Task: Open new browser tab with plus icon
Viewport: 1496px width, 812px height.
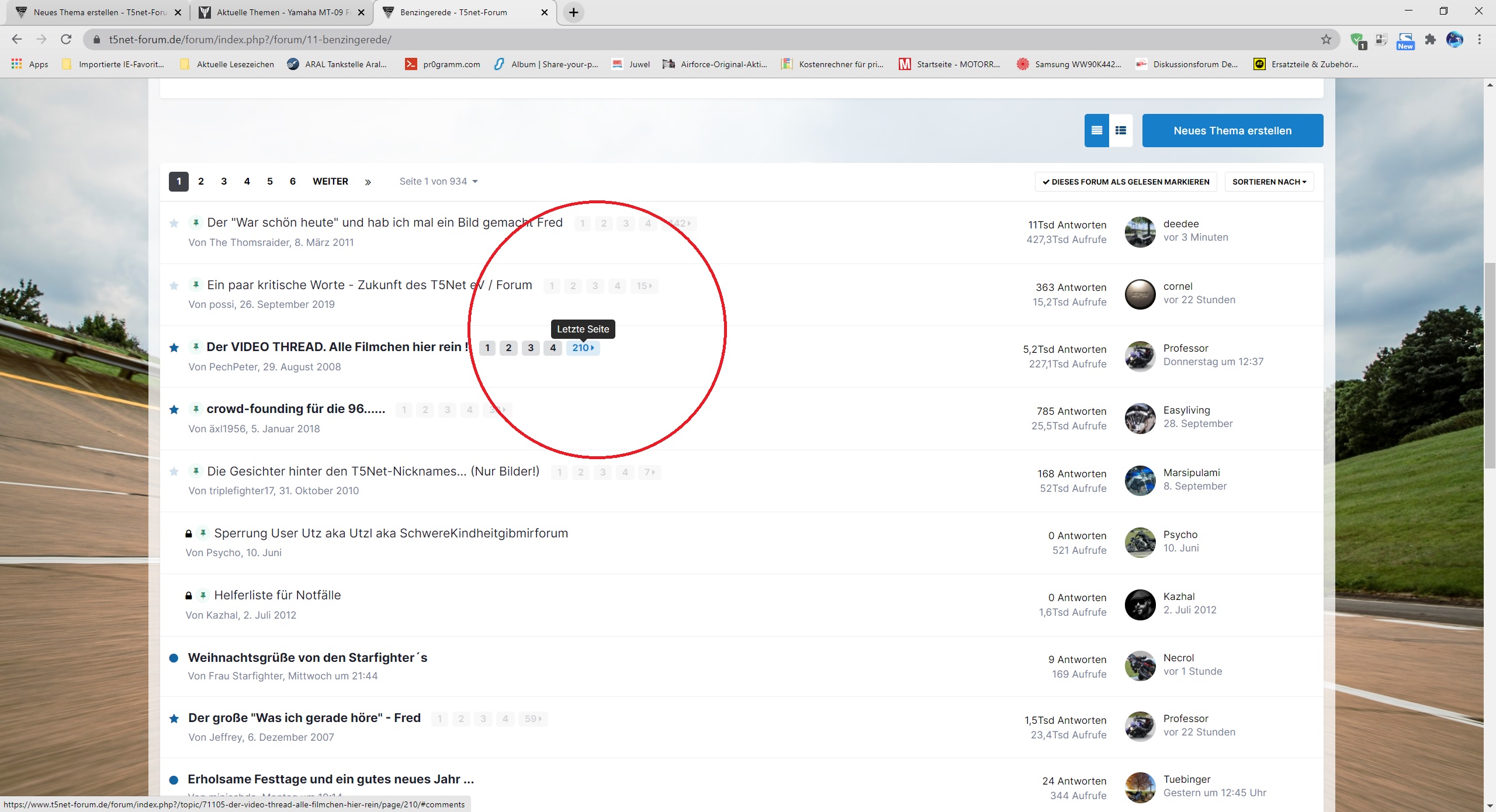Action: pyautogui.click(x=574, y=12)
